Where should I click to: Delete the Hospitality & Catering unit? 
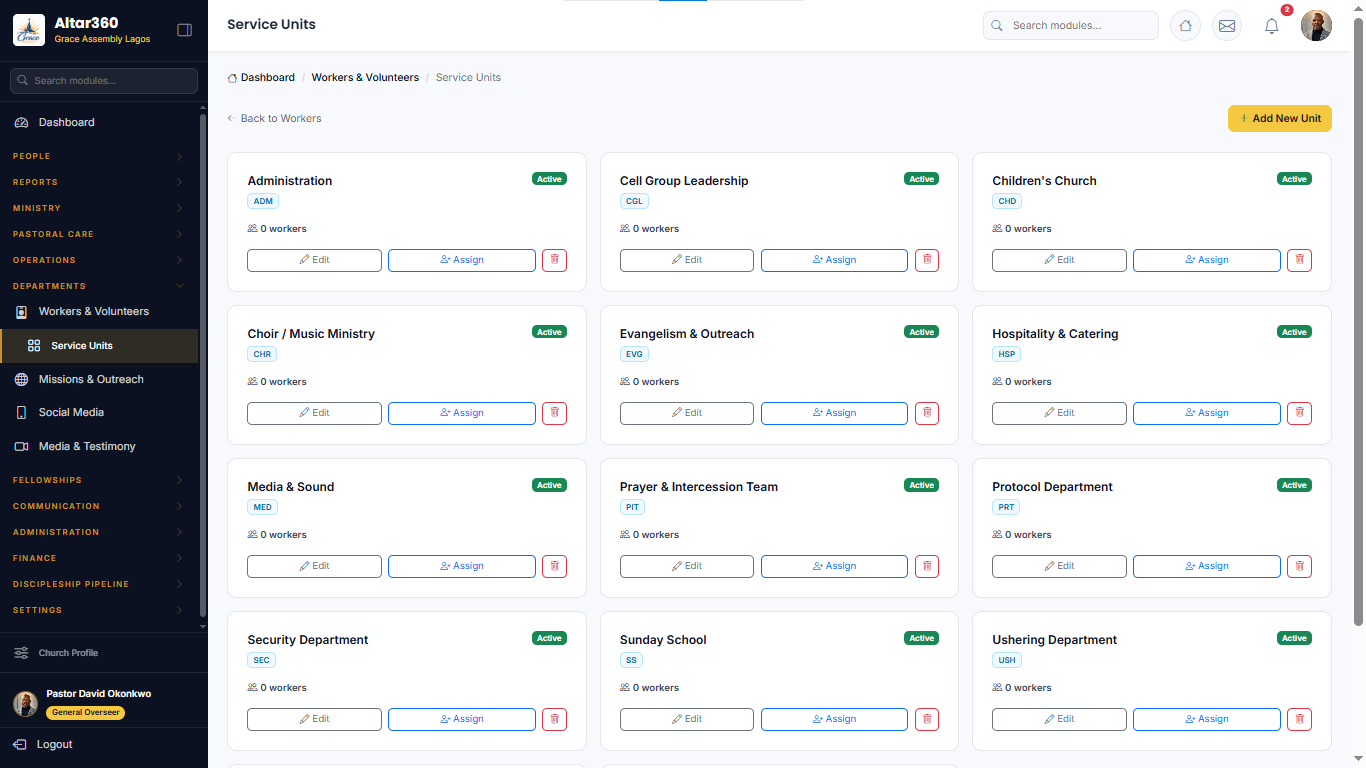(x=1299, y=413)
